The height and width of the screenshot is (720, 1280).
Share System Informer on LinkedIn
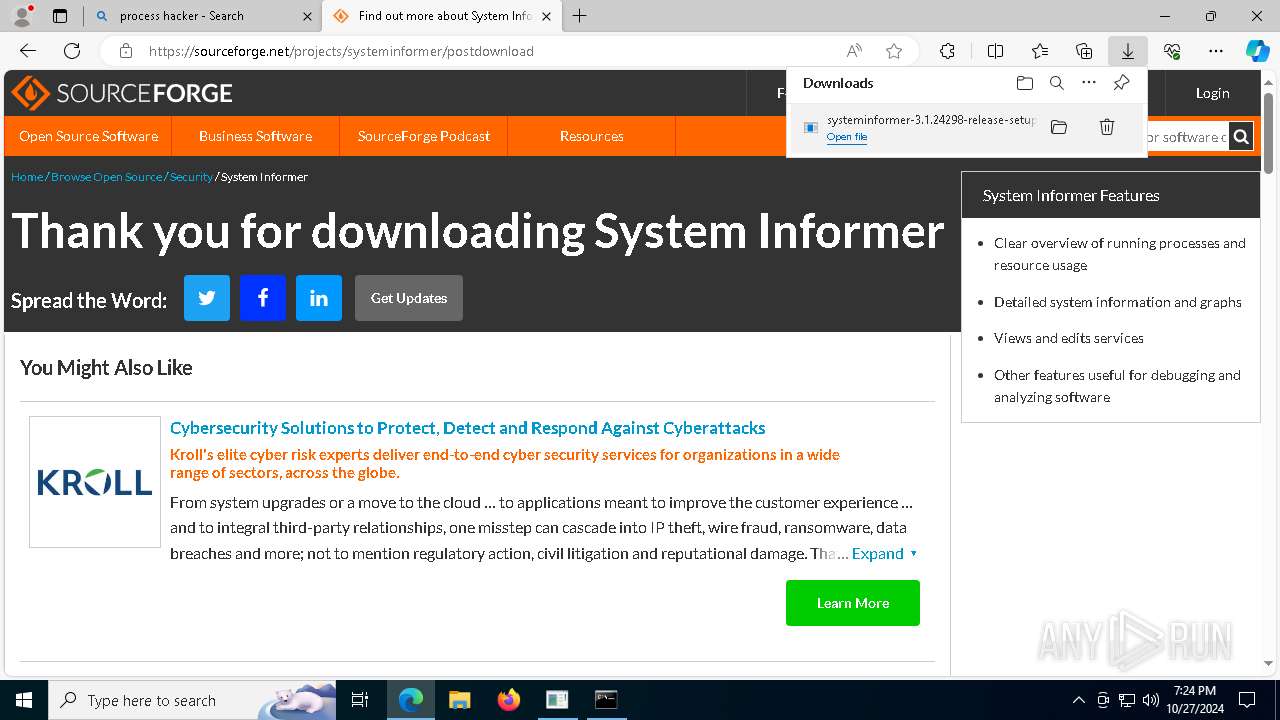pyautogui.click(x=319, y=298)
